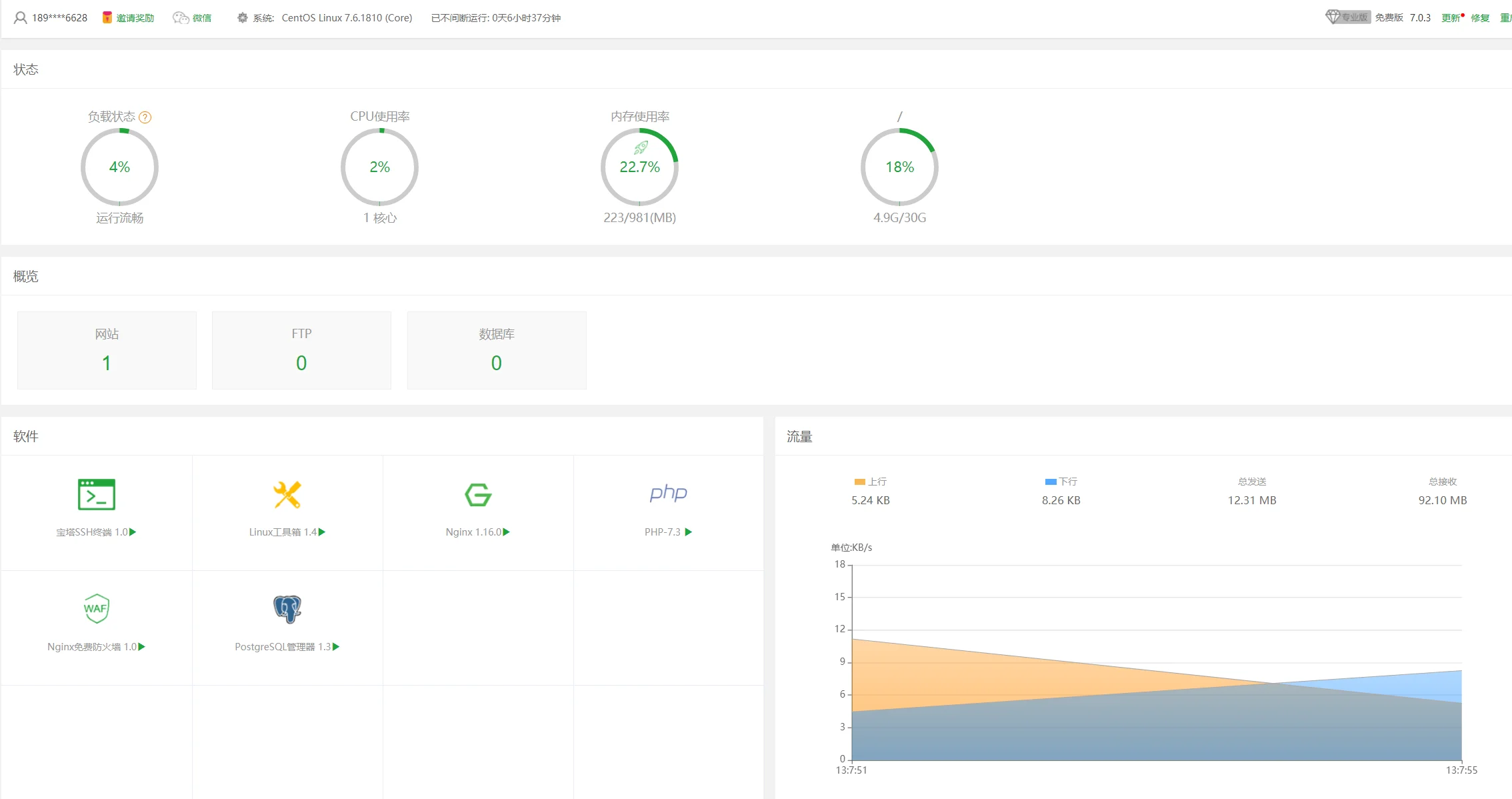Open the 宝塔SSH终端 terminal icon
1512x799 pixels.
tap(97, 494)
